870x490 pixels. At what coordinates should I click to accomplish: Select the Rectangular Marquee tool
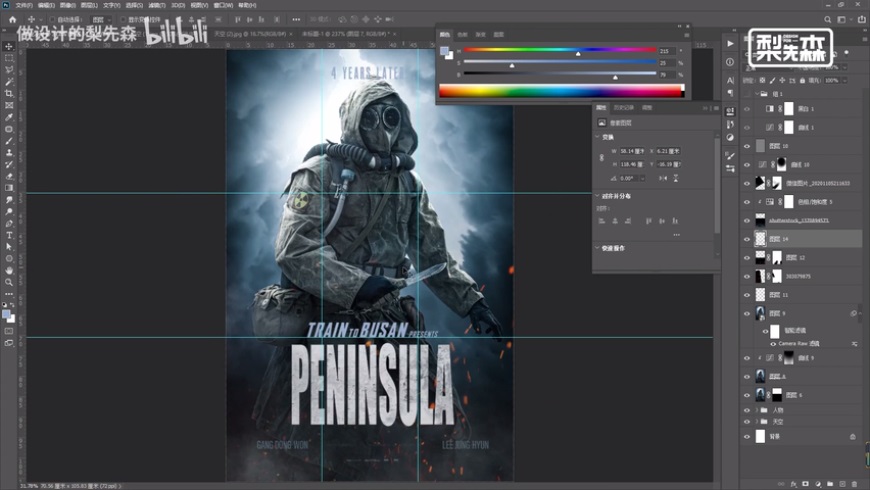pos(9,58)
